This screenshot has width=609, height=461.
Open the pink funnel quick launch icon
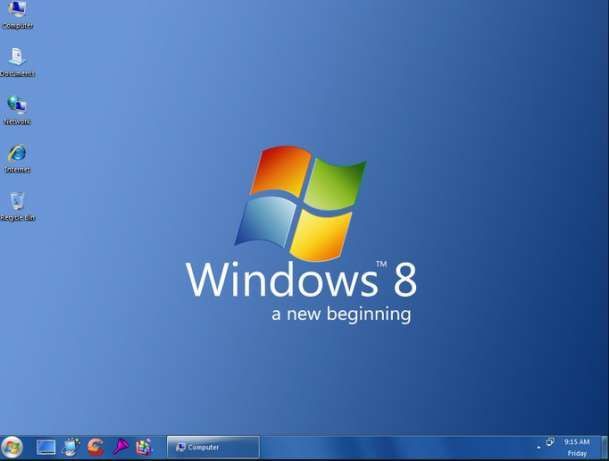120,447
